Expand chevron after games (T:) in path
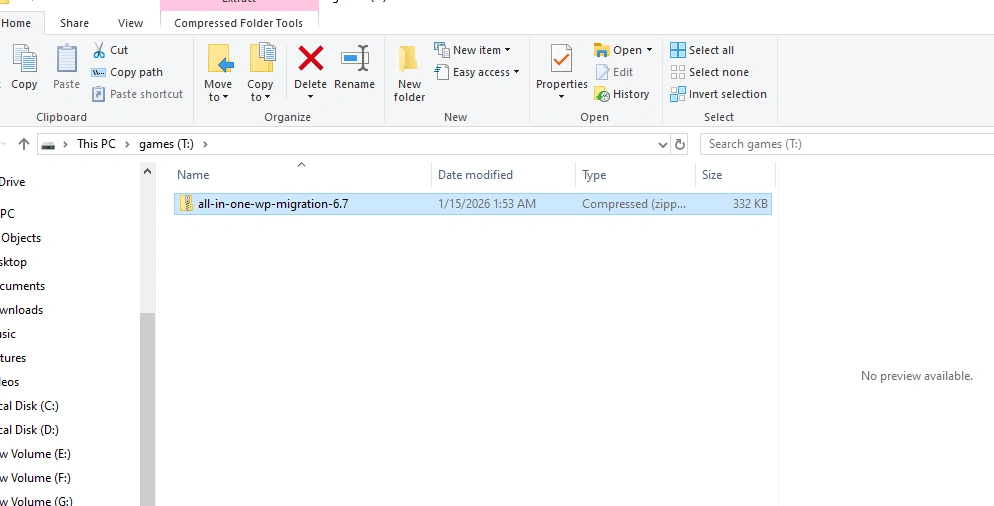 (205, 145)
